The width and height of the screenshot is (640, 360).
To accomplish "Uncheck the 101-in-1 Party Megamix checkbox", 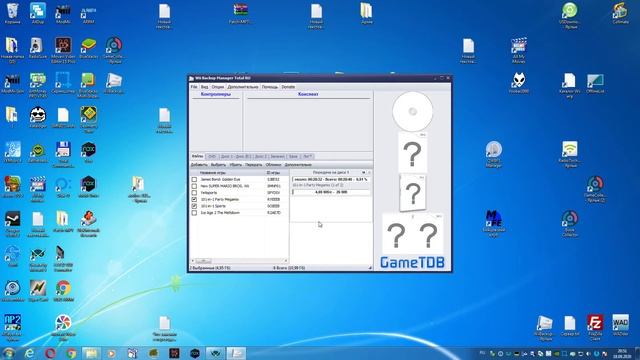I will point(194,200).
